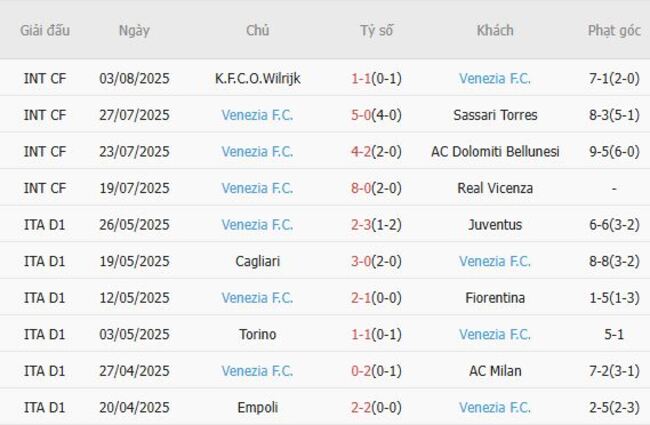
Task: Select AC Dolomiti Bellunesi team name
Action: pyautogui.click(x=495, y=152)
